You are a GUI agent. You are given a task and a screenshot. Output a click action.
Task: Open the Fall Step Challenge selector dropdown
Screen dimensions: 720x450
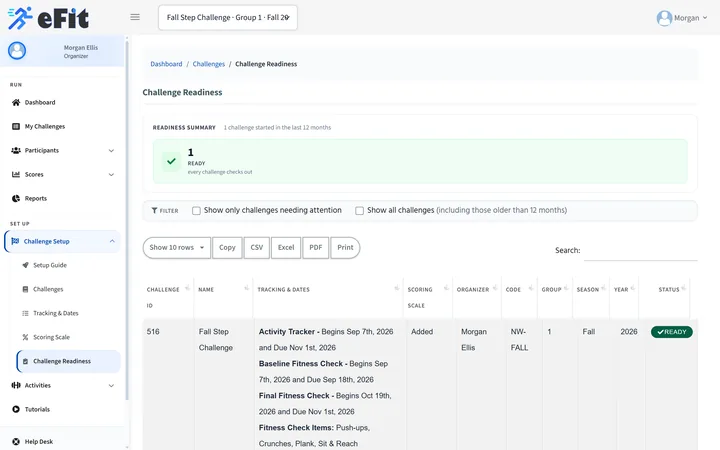tap(228, 17)
